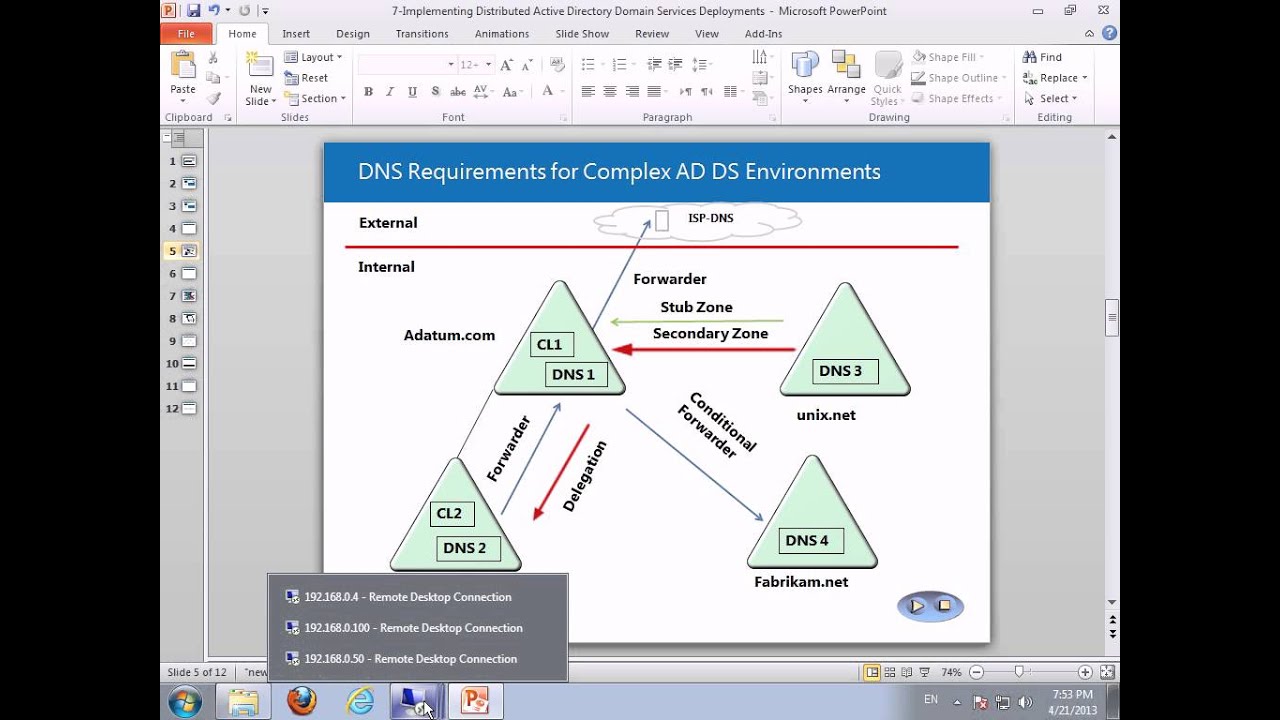The height and width of the screenshot is (720, 1280).
Task: Open the Quick Styles gallery
Action: (887, 78)
